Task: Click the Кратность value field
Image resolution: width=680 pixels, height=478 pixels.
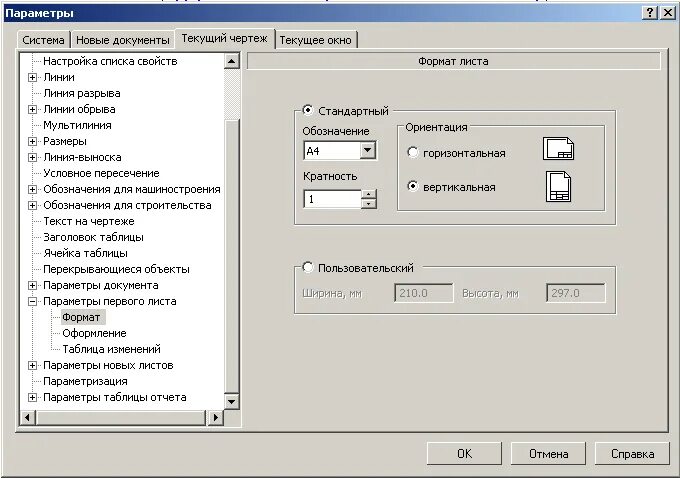Action: click(332, 199)
